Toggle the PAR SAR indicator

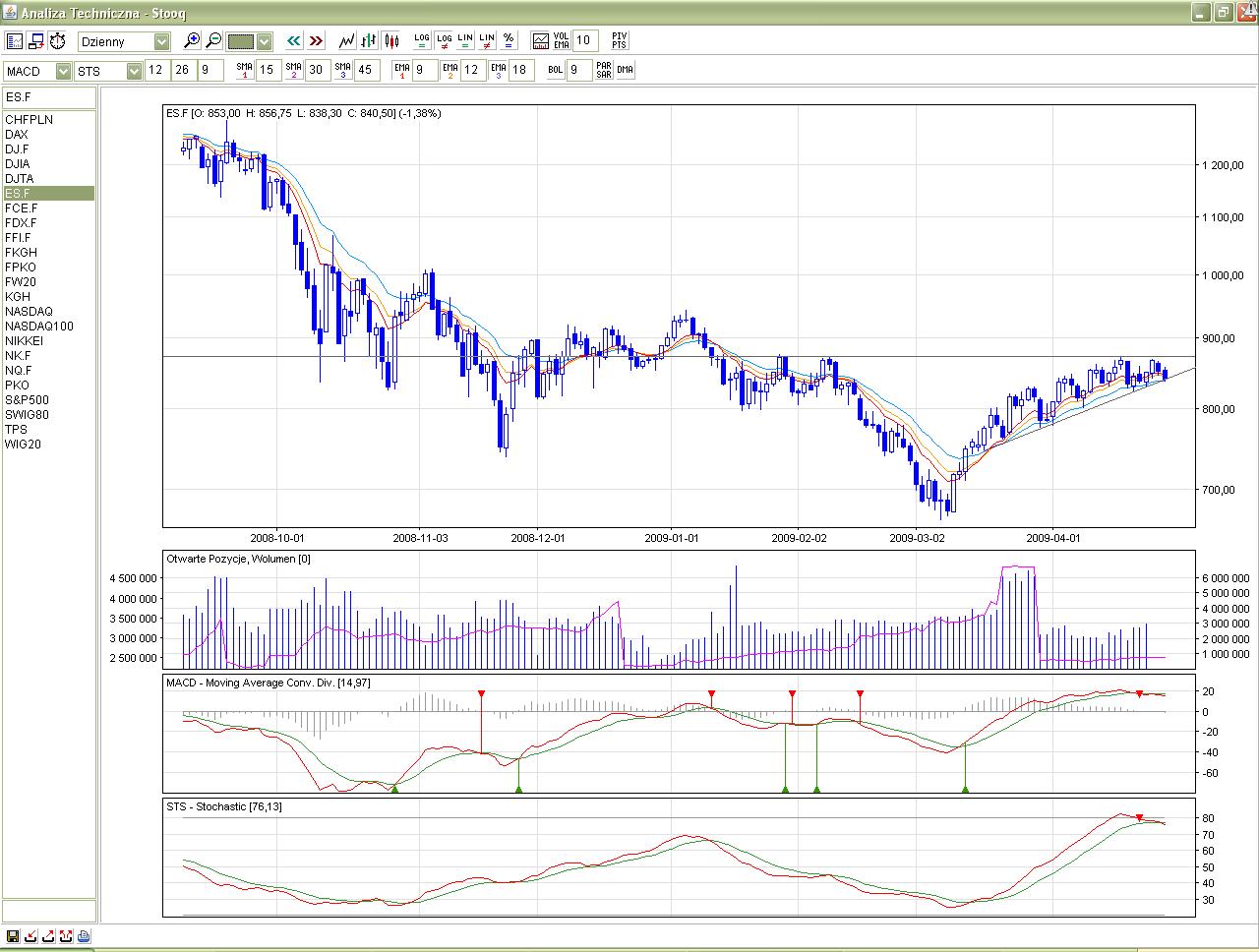click(x=603, y=70)
